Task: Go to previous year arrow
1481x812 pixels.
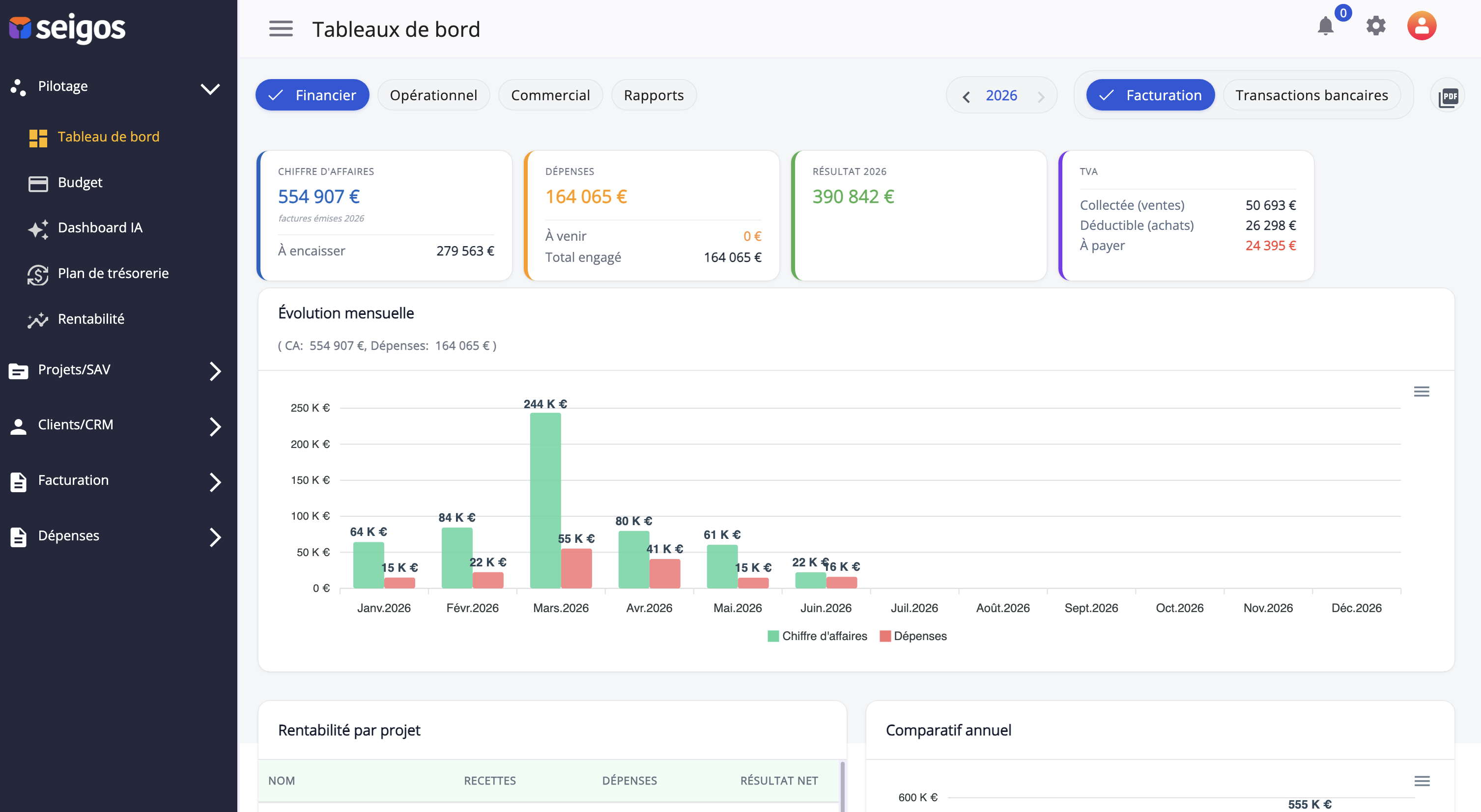Action: (x=967, y=97)
